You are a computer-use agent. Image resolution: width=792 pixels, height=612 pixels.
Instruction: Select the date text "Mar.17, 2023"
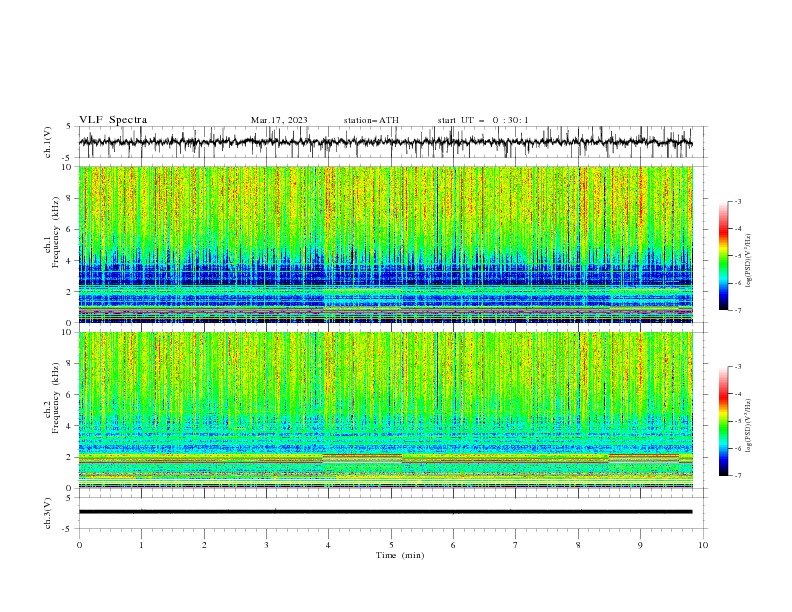(x=279, y=120)
